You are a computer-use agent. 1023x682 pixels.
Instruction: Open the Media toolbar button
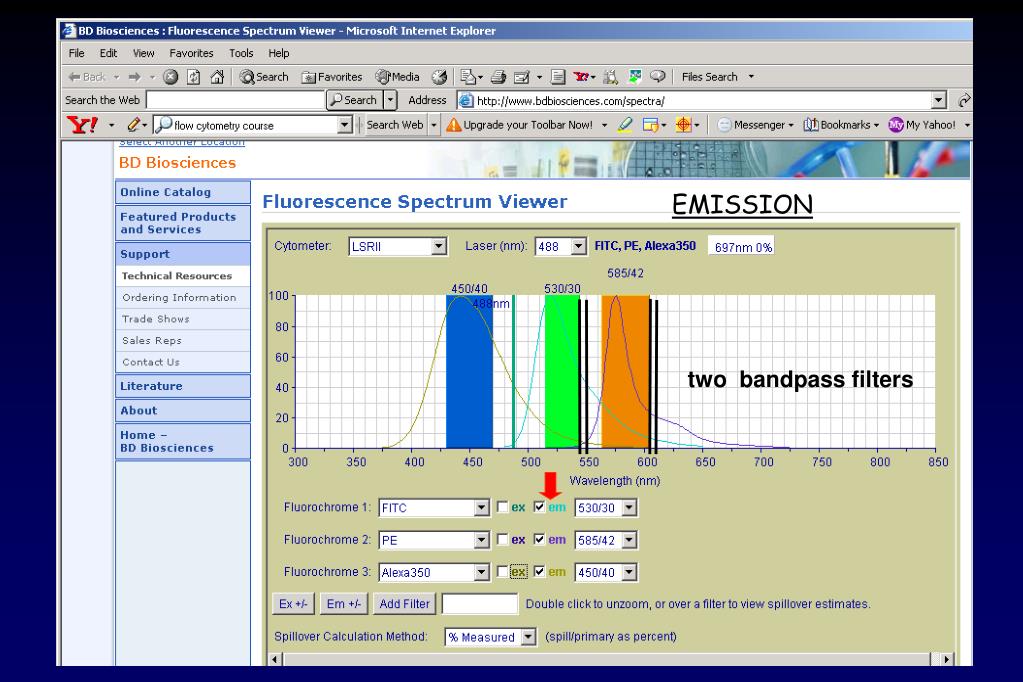point(398,77)
